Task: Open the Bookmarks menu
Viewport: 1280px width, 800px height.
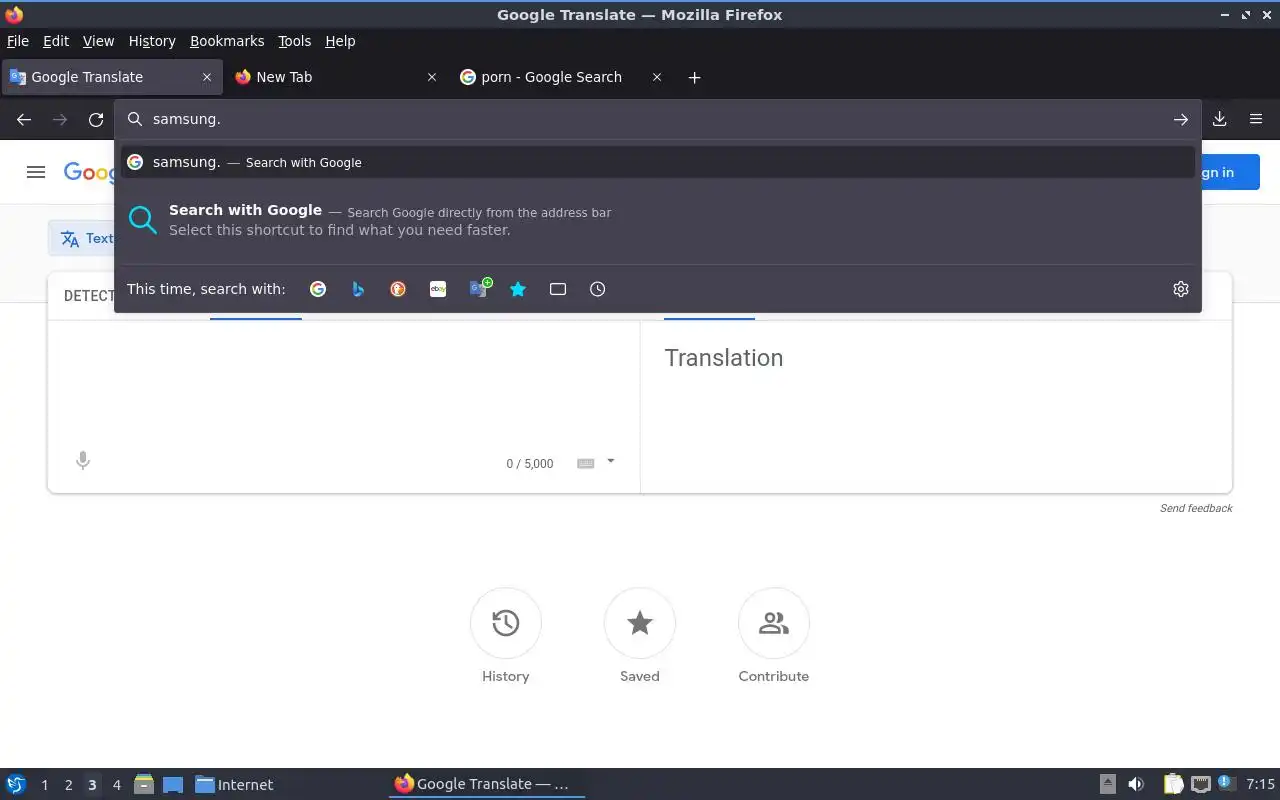Action: [x=227, y=41]
